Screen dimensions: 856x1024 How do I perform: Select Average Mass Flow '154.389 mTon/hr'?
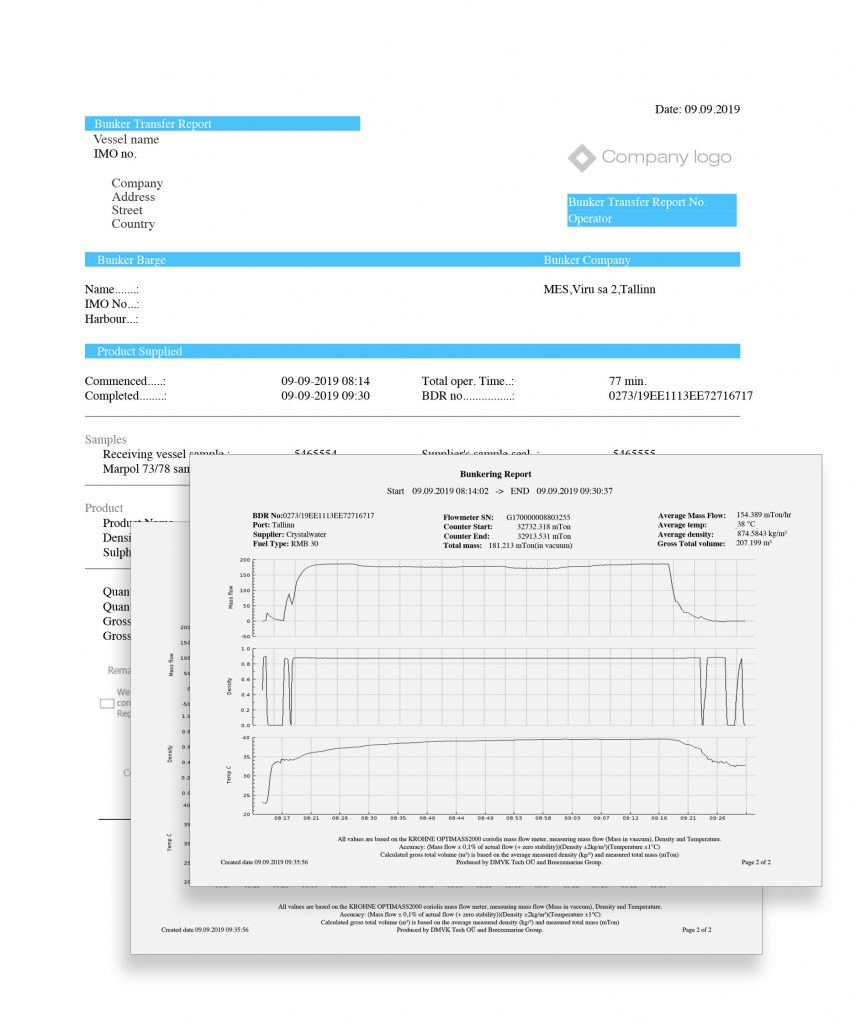pos(764,515)
